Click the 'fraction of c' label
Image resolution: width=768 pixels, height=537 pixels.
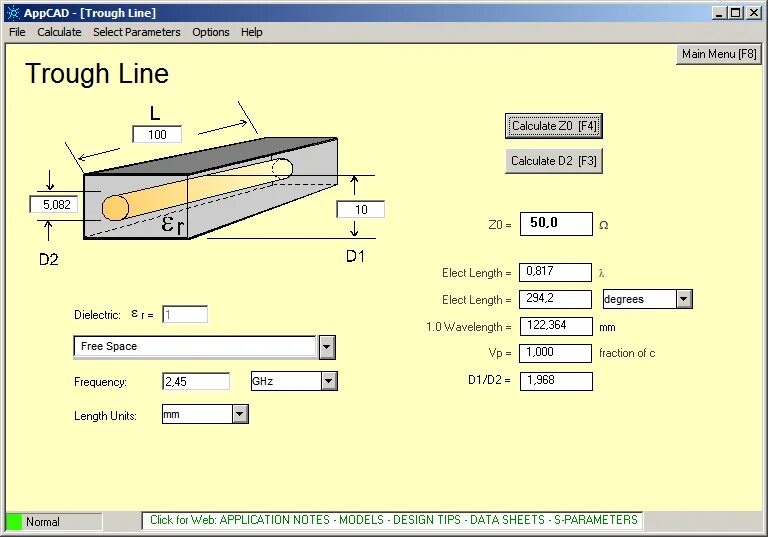(x=627, y=353)
